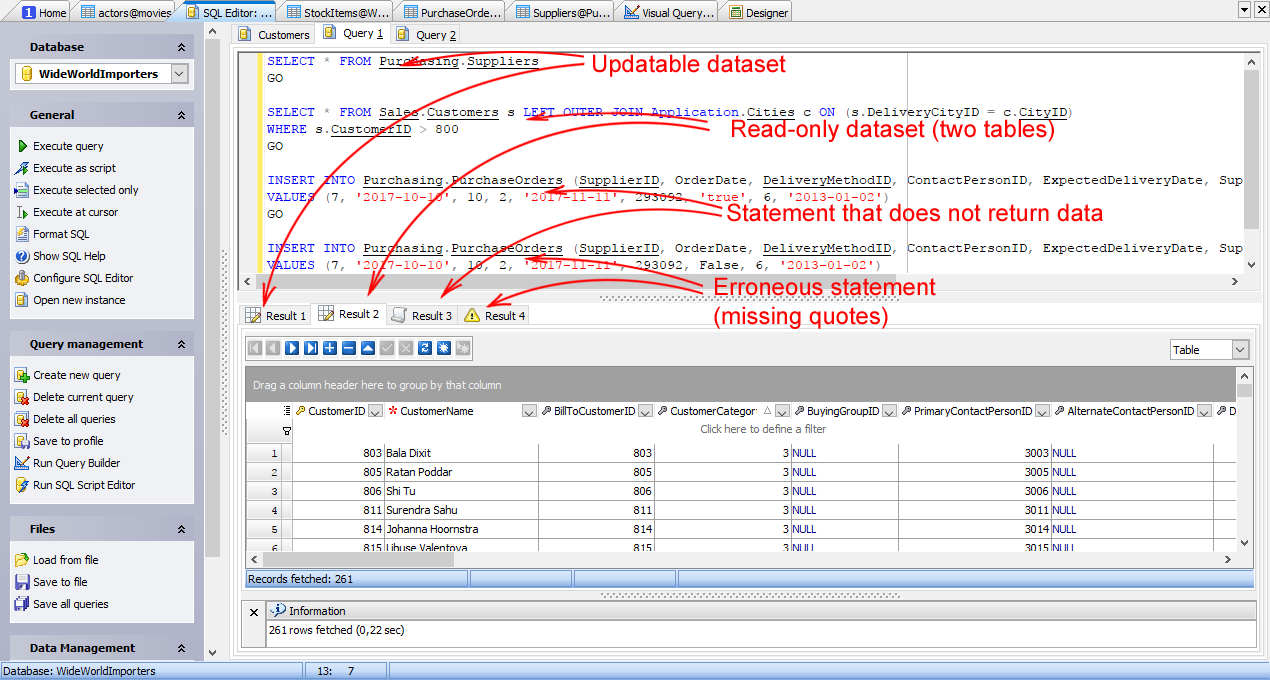Collapse the Query management panel
This screenshot has width=1270, height=680.
click(181, 344)
